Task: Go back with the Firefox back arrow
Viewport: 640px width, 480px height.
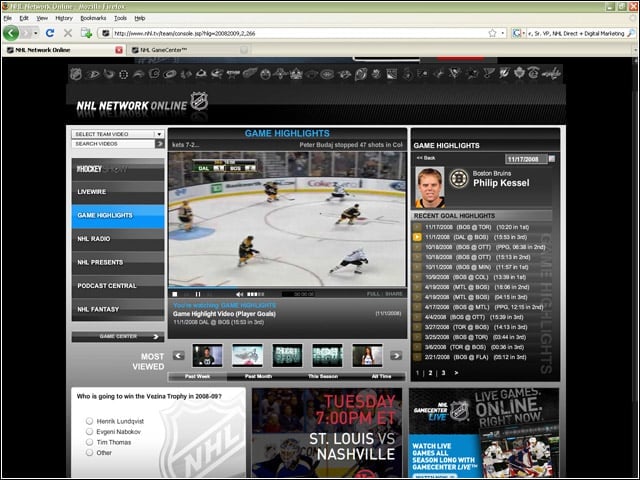Action: click(x=11, y=33)
